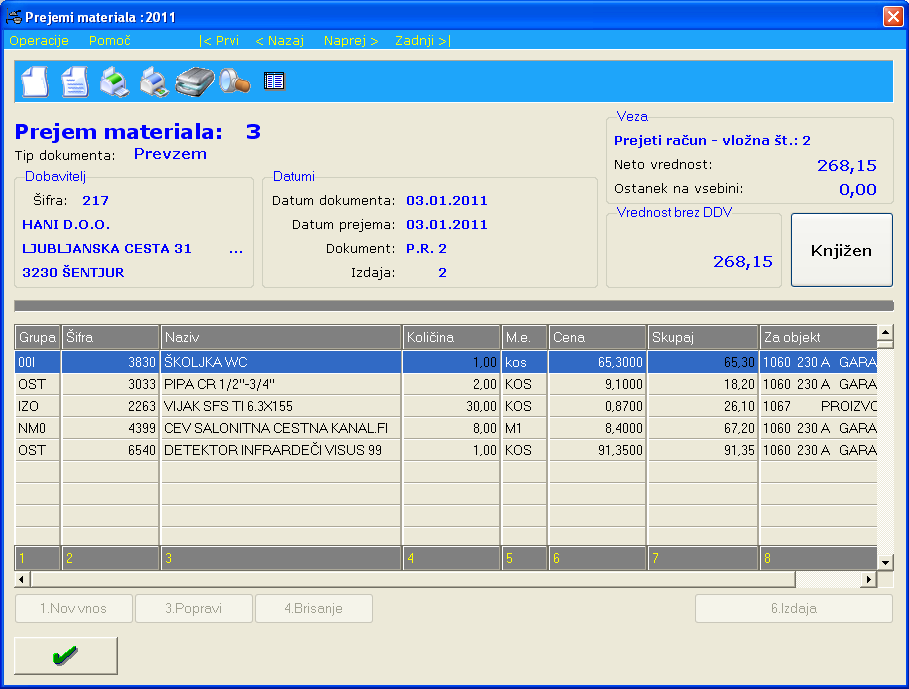Open the Operacije menu
Screen dimensions: 909x689
(x=39, y=41)
